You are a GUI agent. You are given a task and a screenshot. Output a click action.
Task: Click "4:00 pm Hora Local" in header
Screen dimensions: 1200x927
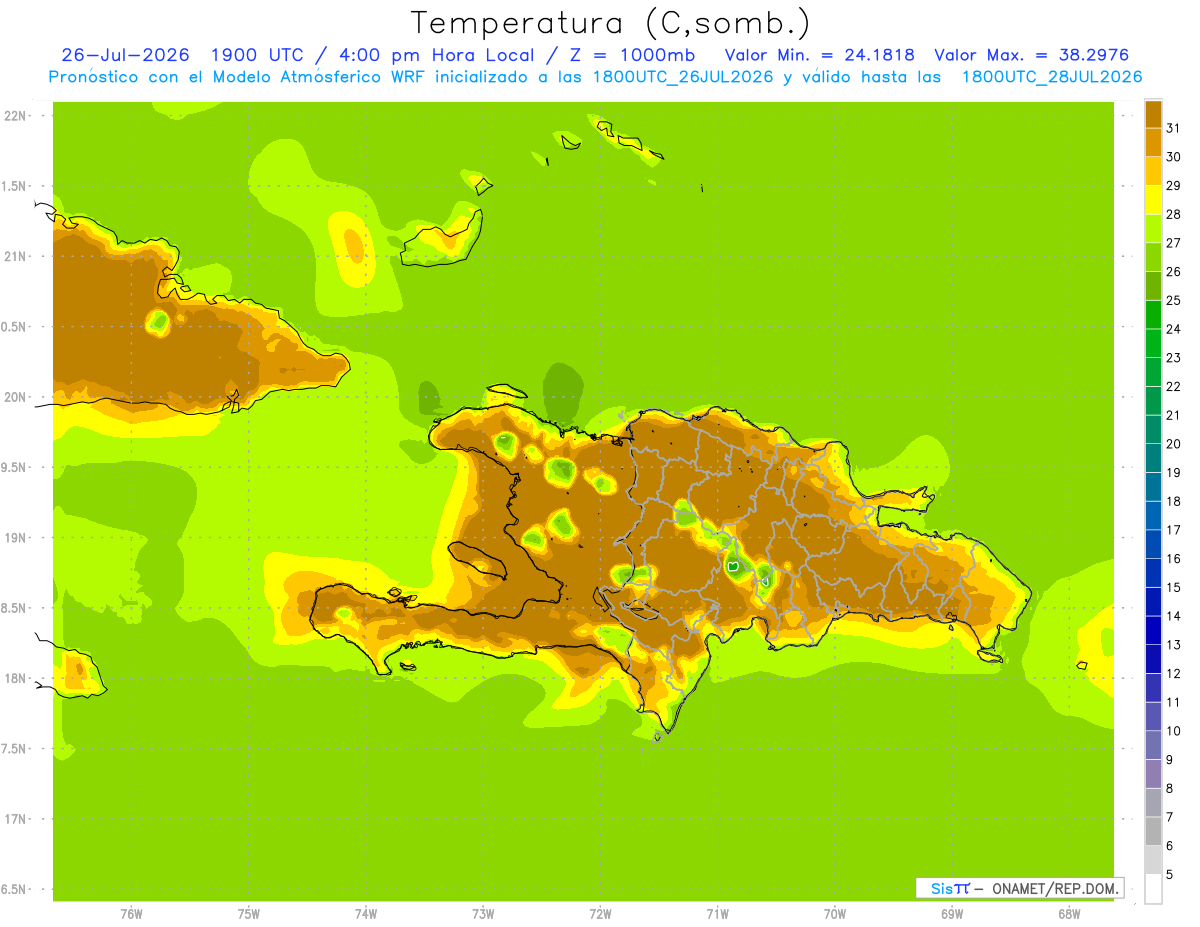coord(435,55)
